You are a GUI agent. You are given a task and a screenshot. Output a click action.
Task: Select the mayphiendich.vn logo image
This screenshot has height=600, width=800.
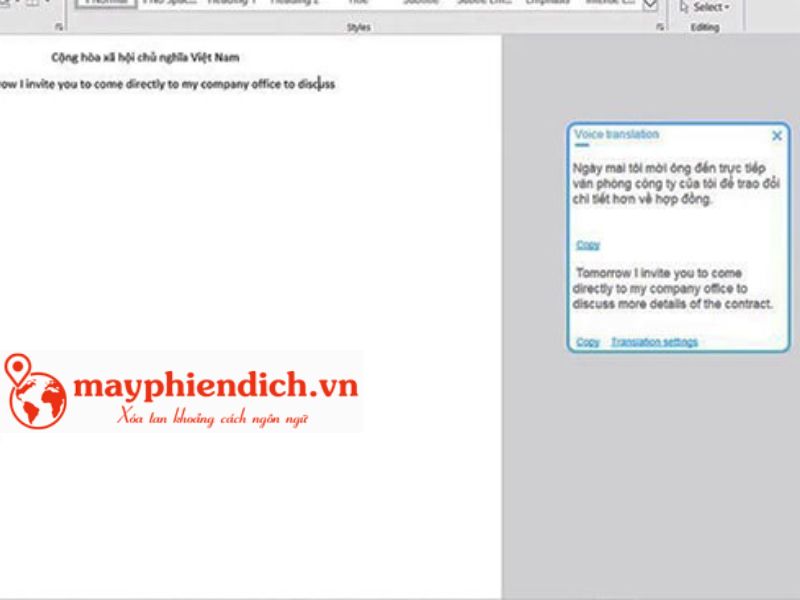pyautogui.click(x=181, y=392)
